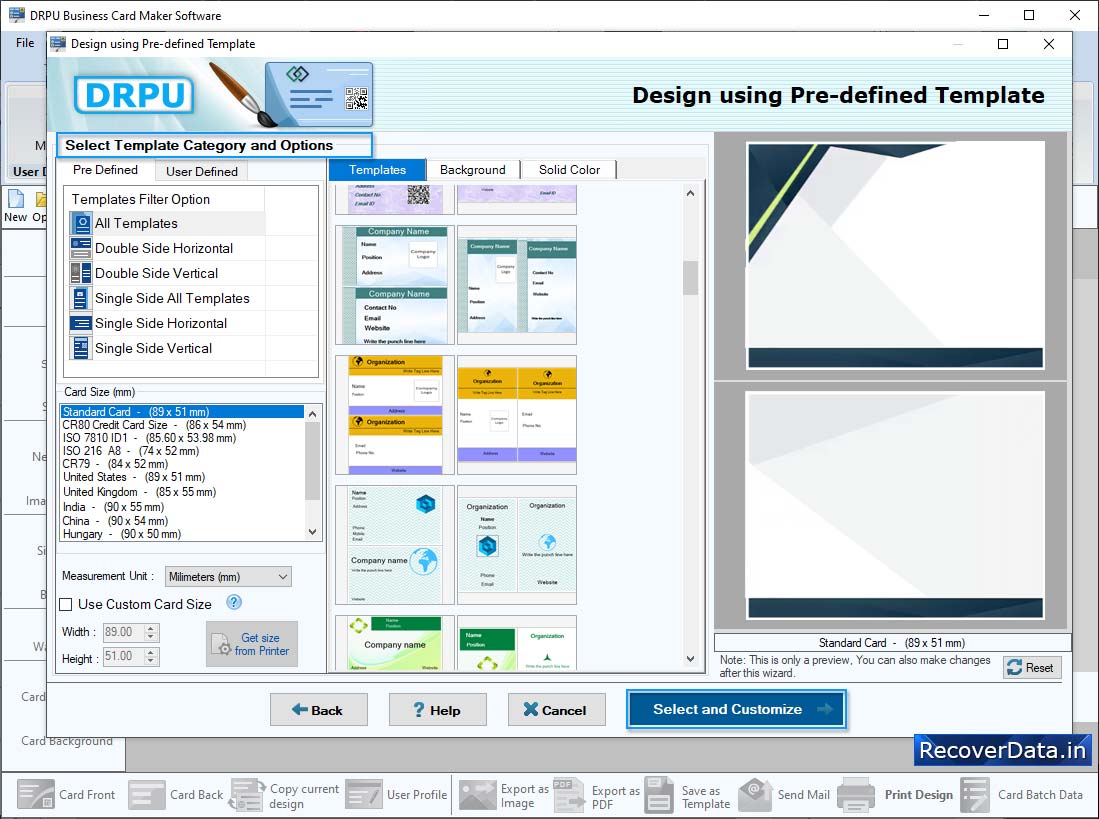Select India (90 x 55 mm) size

(182, 507)
